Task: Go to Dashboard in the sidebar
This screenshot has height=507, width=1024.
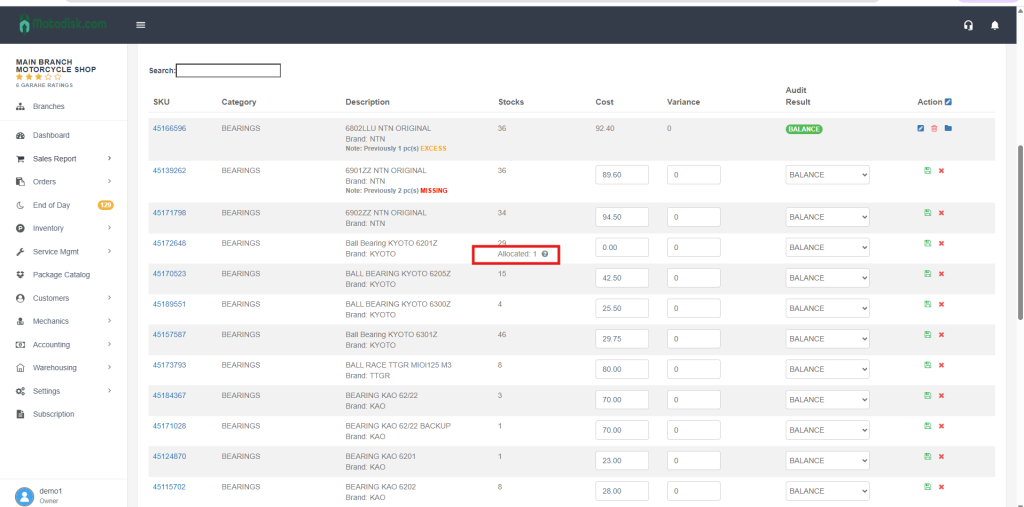Action: tap(51, 135)
